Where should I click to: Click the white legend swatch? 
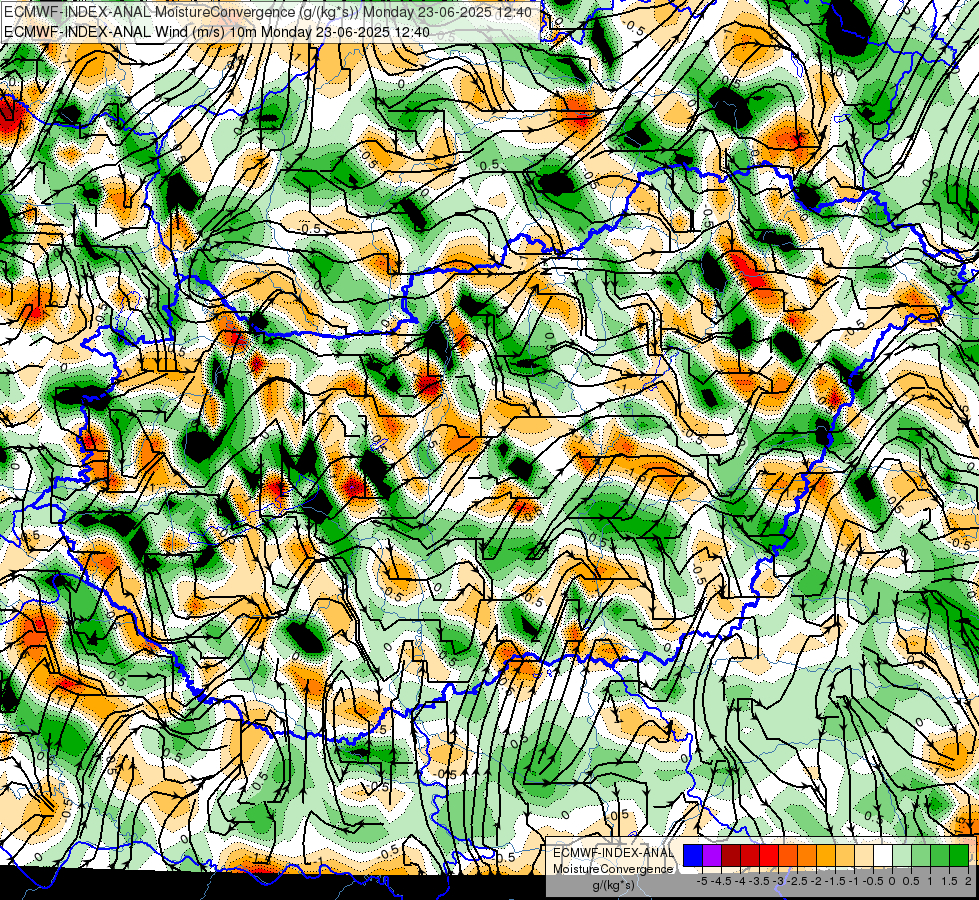click(x=883, y=856)
